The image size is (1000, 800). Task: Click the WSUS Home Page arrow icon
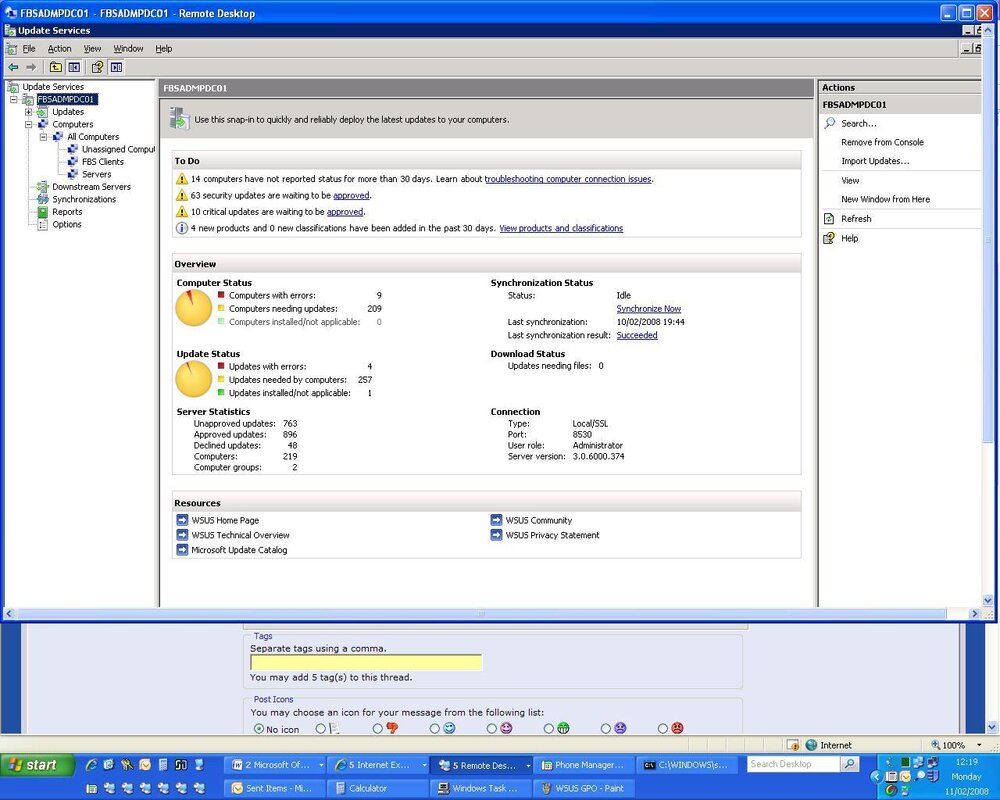coord(182,520)
